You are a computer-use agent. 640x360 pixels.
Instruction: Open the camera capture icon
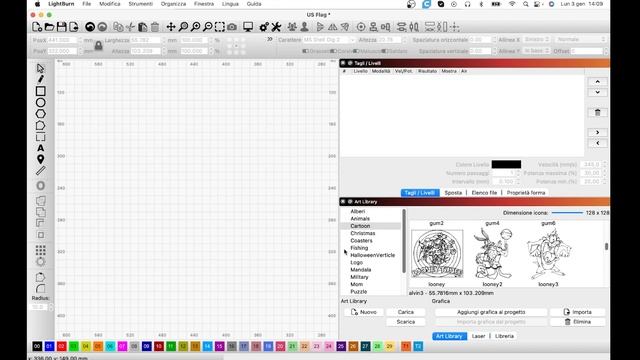[232, 27]
